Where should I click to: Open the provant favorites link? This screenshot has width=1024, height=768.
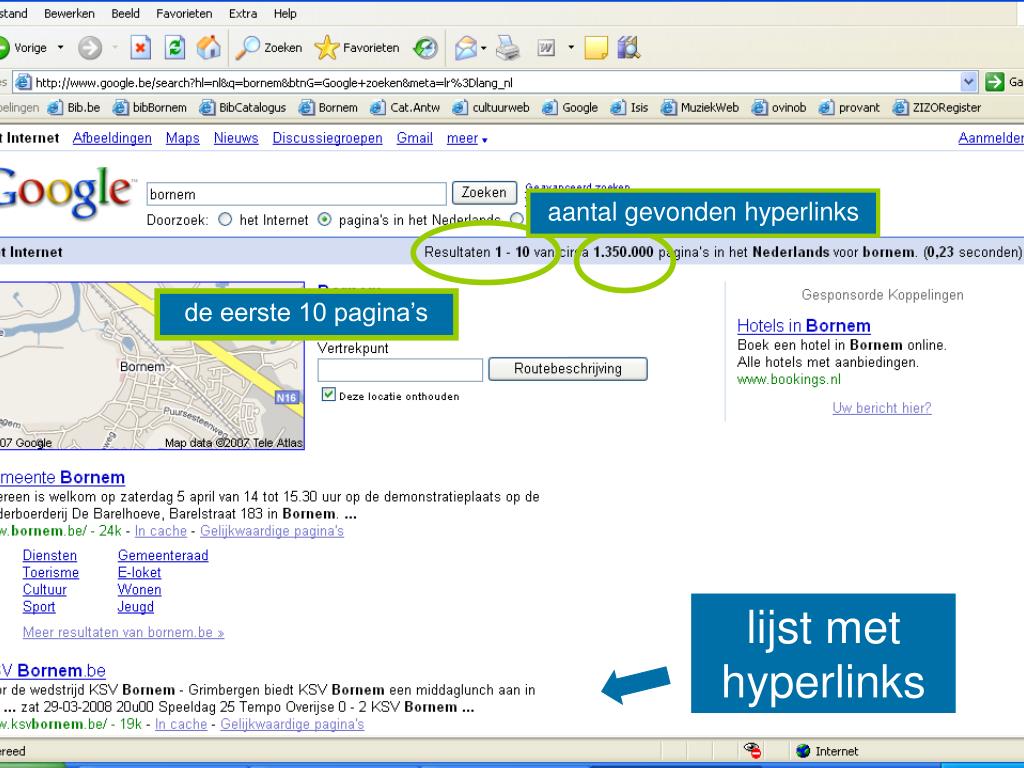850,108
